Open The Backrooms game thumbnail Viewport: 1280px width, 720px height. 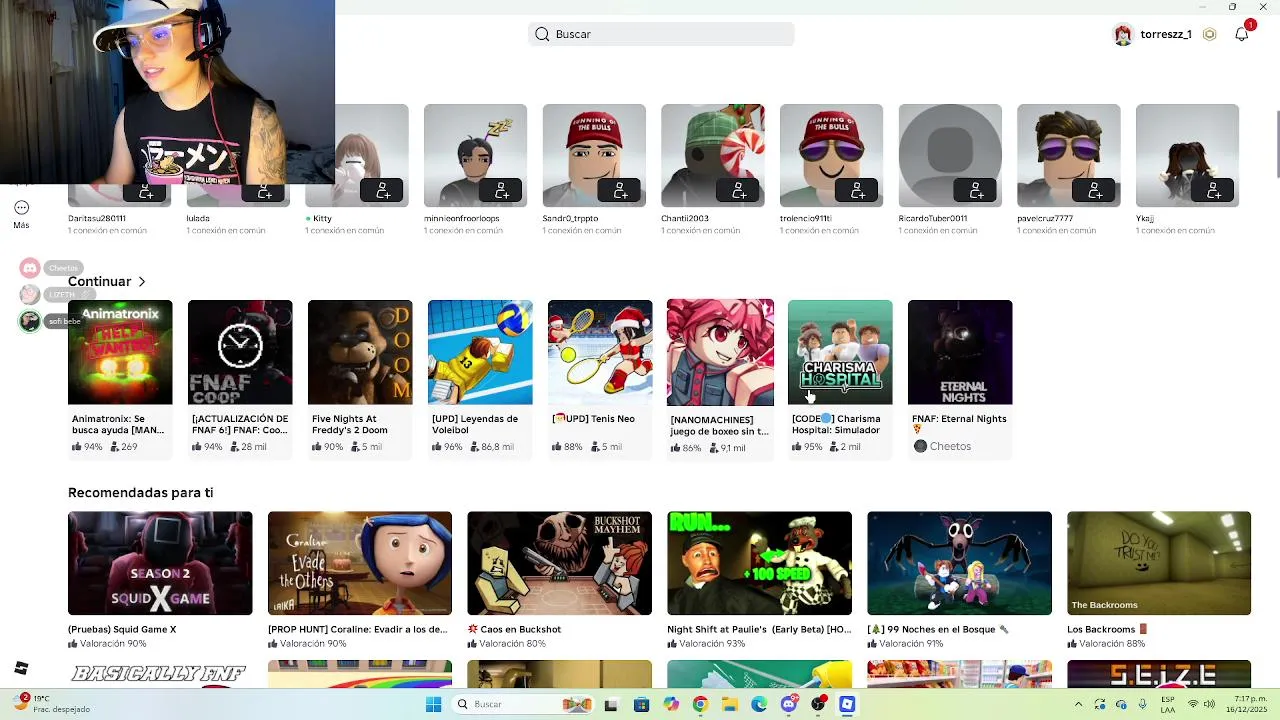pyautogui.click(x=1159, y=563)
